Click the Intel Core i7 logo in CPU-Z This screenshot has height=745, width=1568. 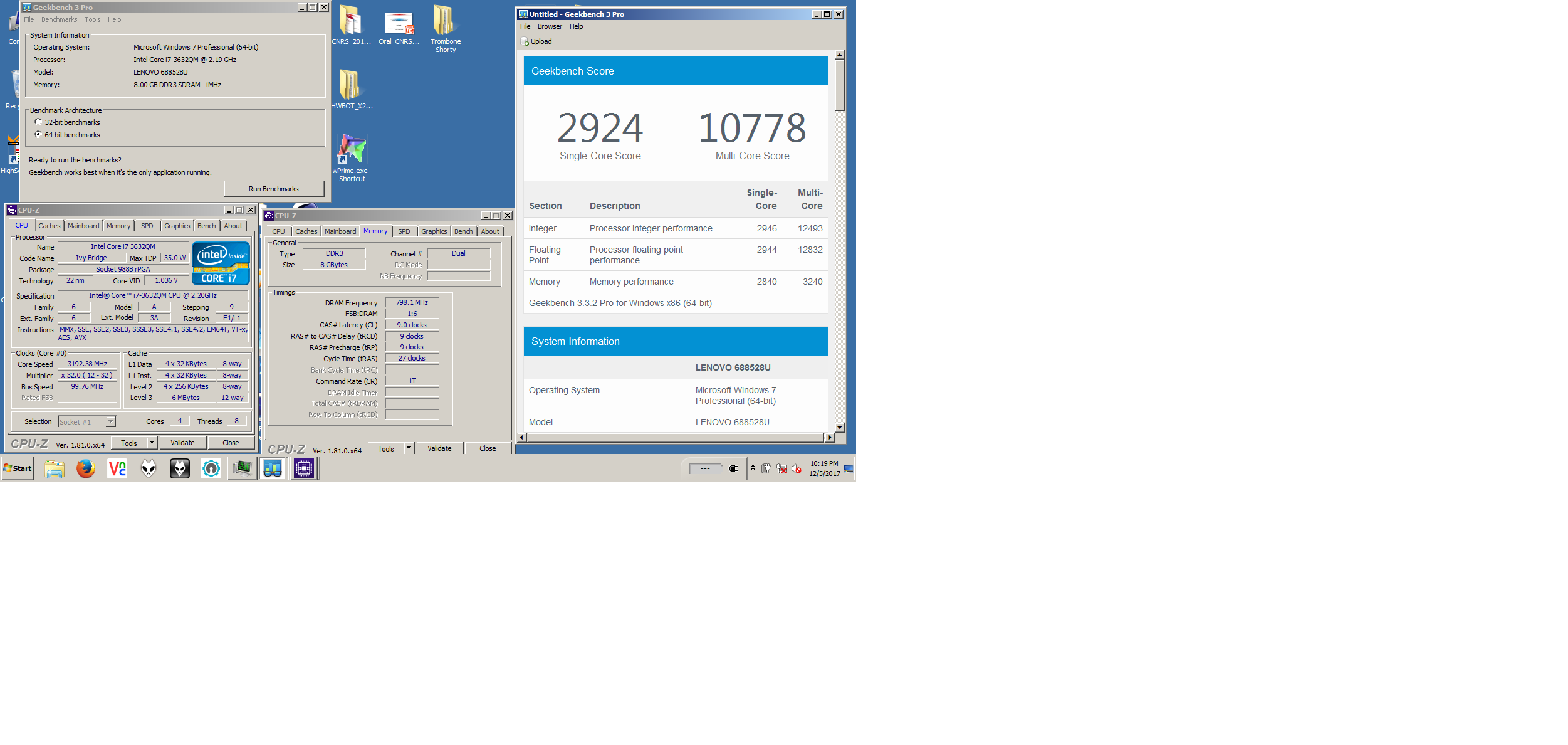[221, 263]
